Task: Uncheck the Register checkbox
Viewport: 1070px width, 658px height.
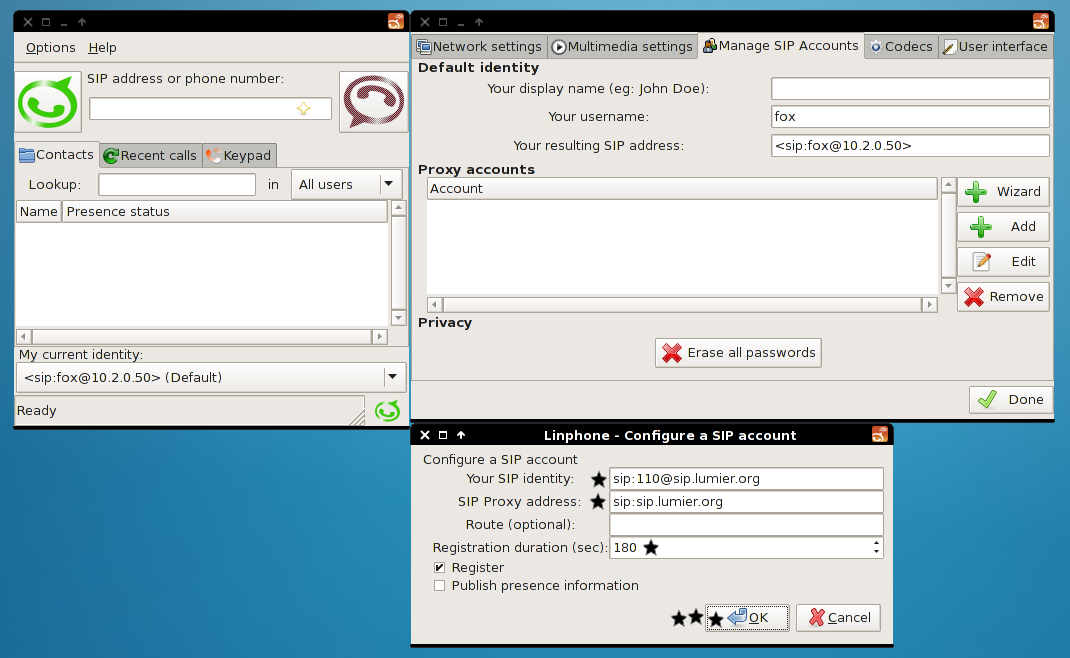Action: click(x=440, y=568)
